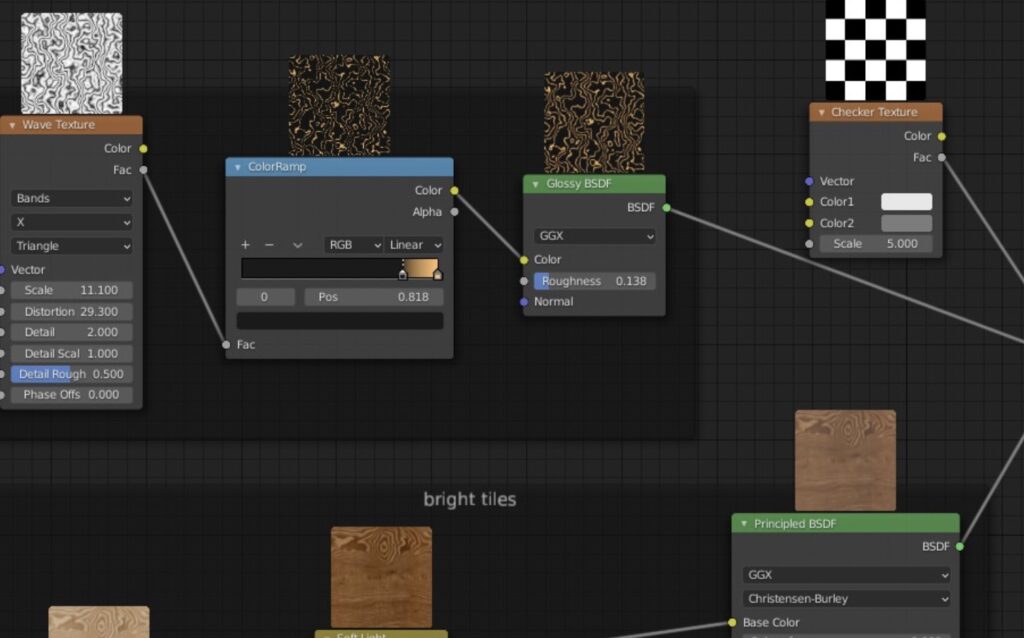
Task: Click the Detail 2.000 field
Action: (72, 332)
